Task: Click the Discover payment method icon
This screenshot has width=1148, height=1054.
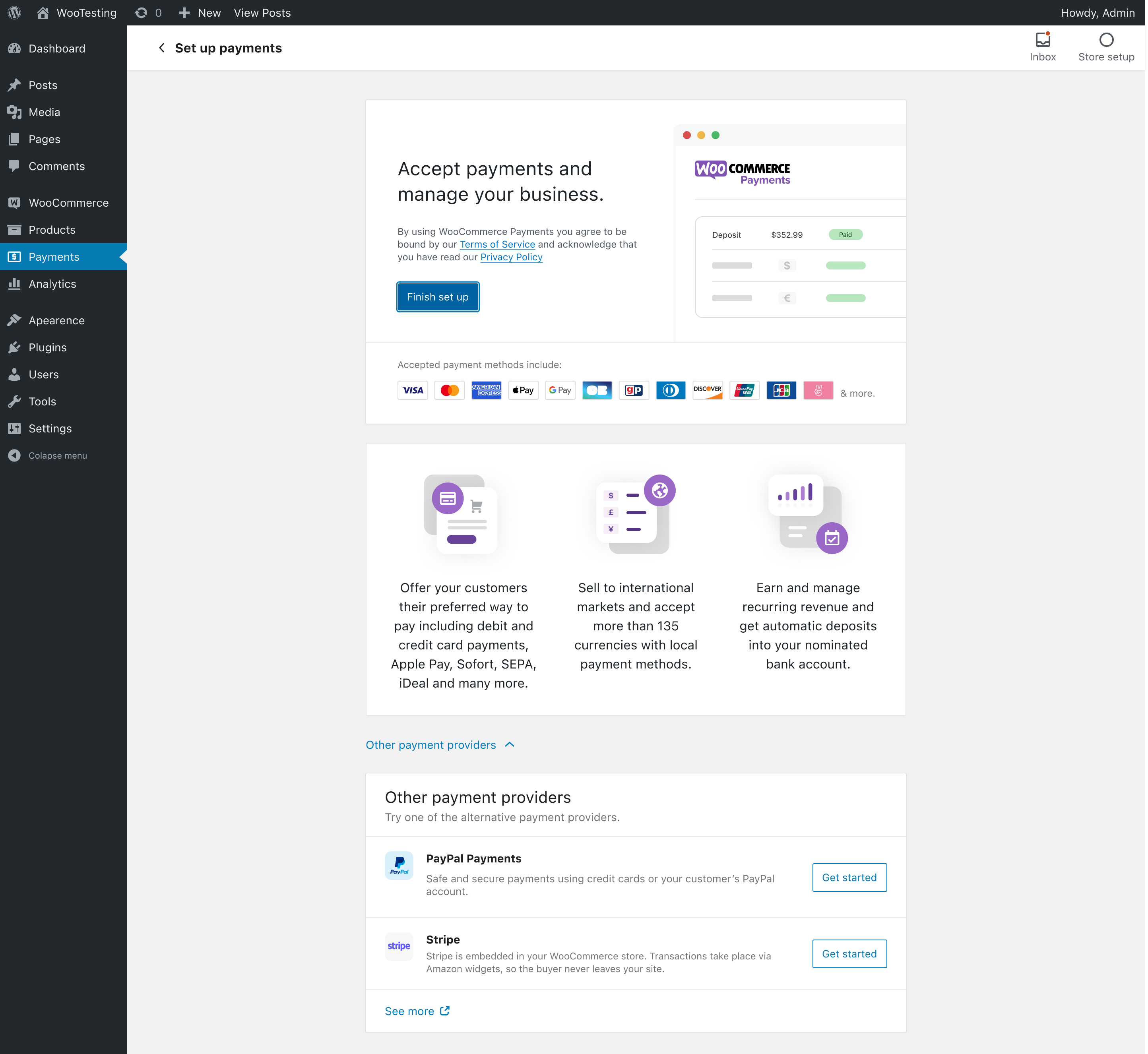Action: tap(707, 390)
